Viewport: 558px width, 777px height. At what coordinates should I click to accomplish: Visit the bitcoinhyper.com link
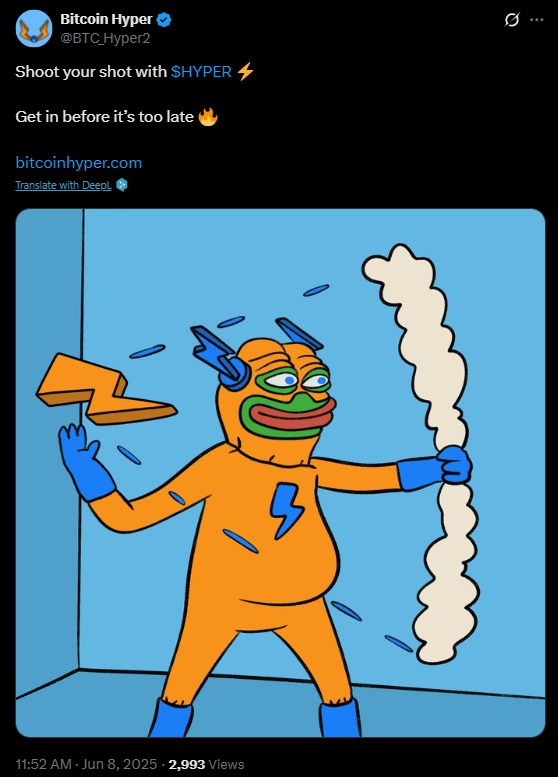79,163
